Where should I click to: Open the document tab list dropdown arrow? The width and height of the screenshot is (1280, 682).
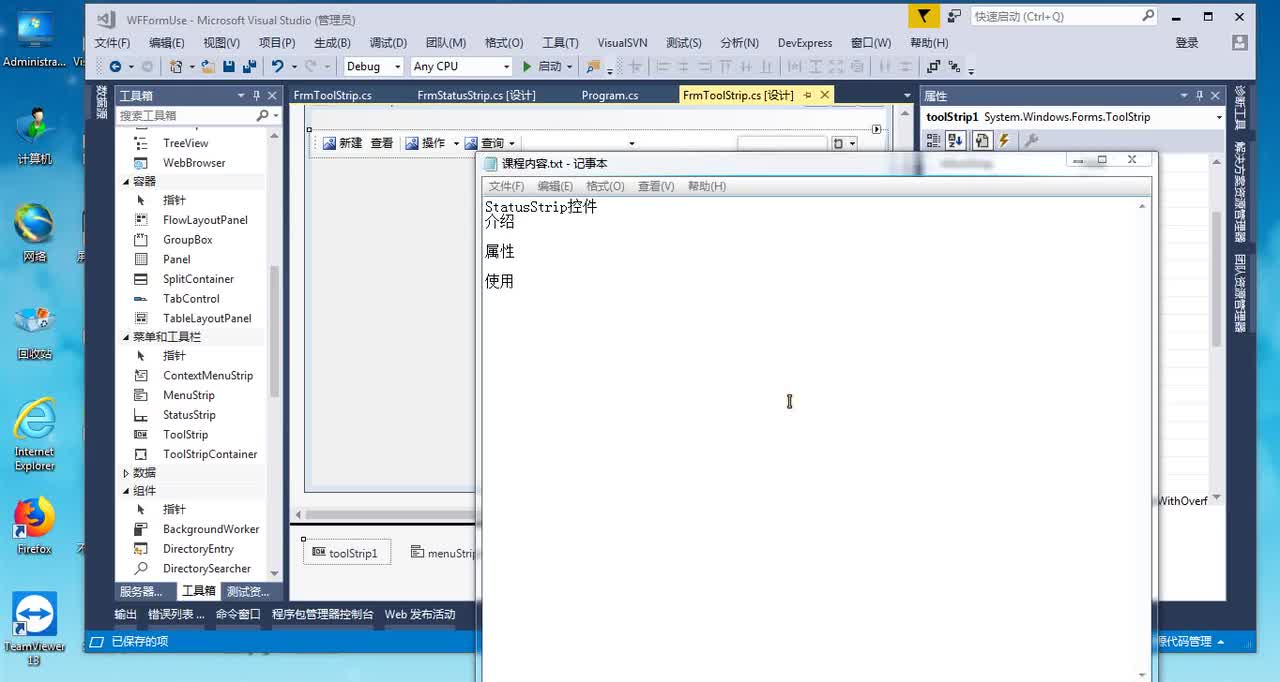coord(906,96)
